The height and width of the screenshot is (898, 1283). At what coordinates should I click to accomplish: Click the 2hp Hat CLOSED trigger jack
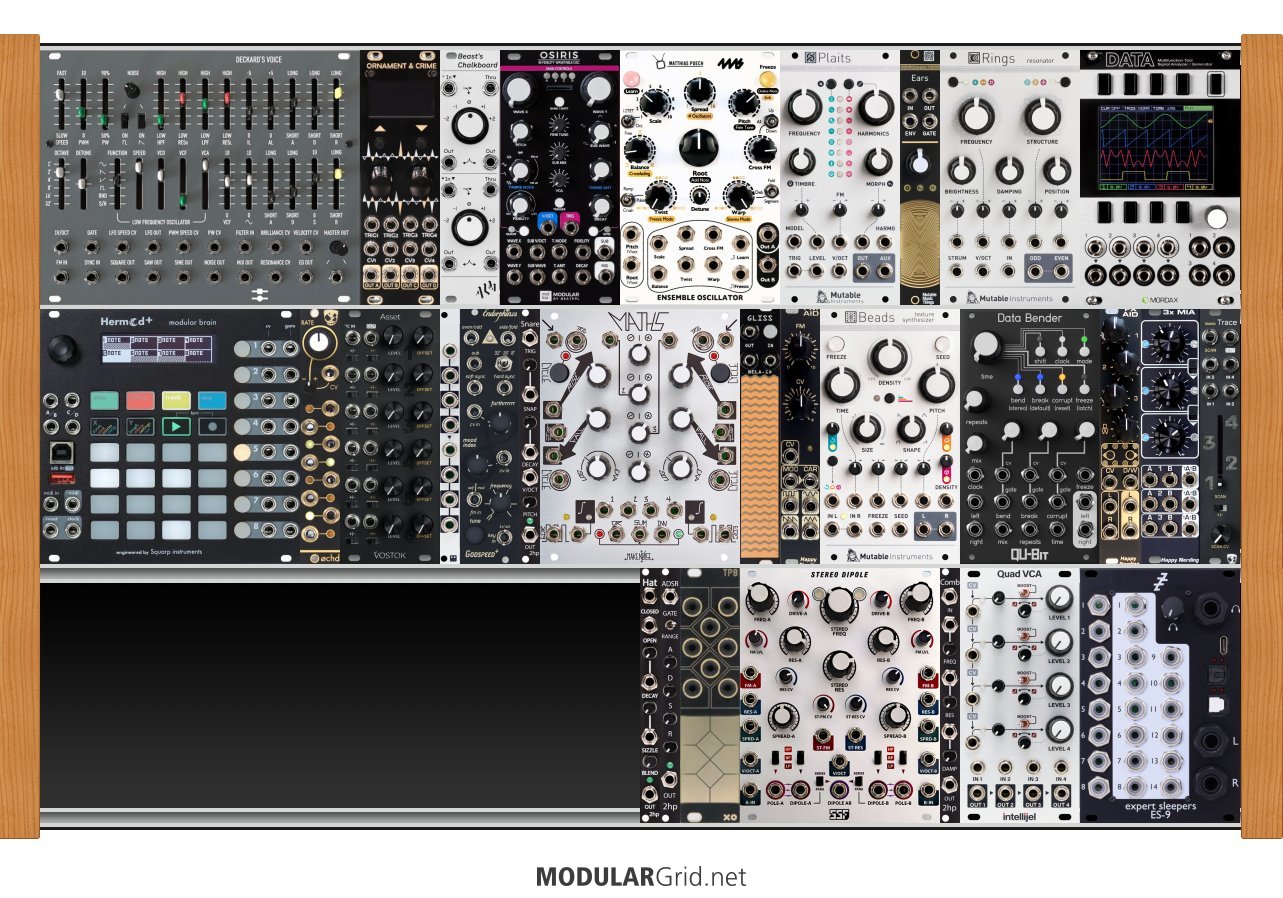(650, 597)
